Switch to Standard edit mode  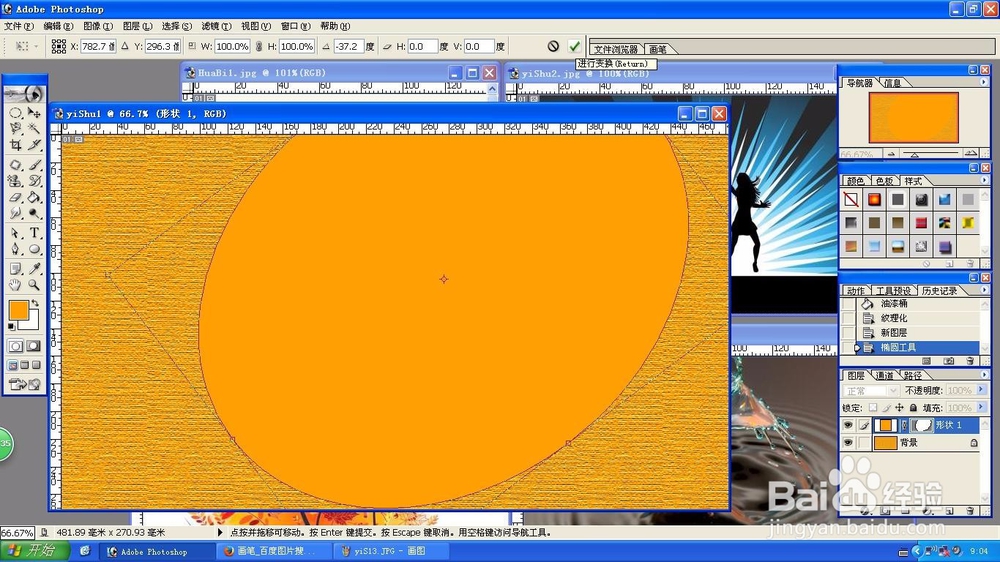15,346
